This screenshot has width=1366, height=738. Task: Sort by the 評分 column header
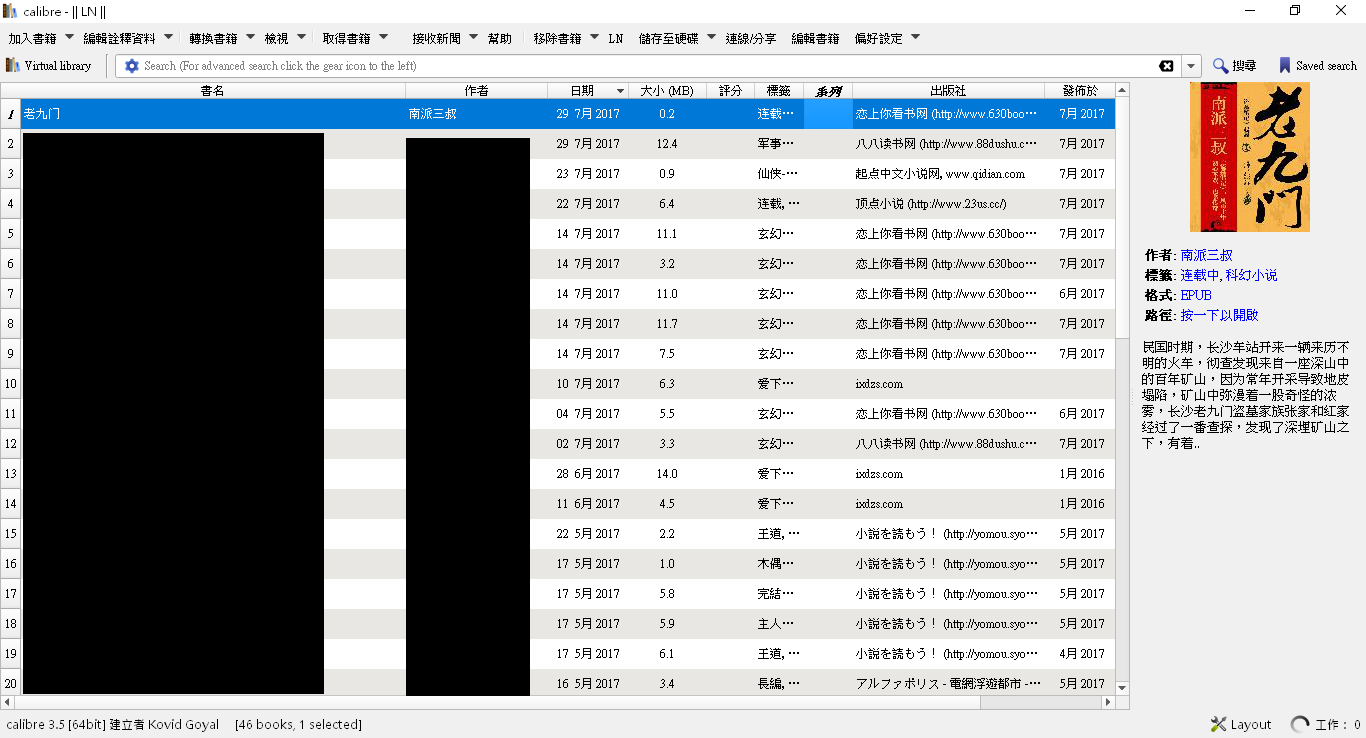(x=730, y=91)
